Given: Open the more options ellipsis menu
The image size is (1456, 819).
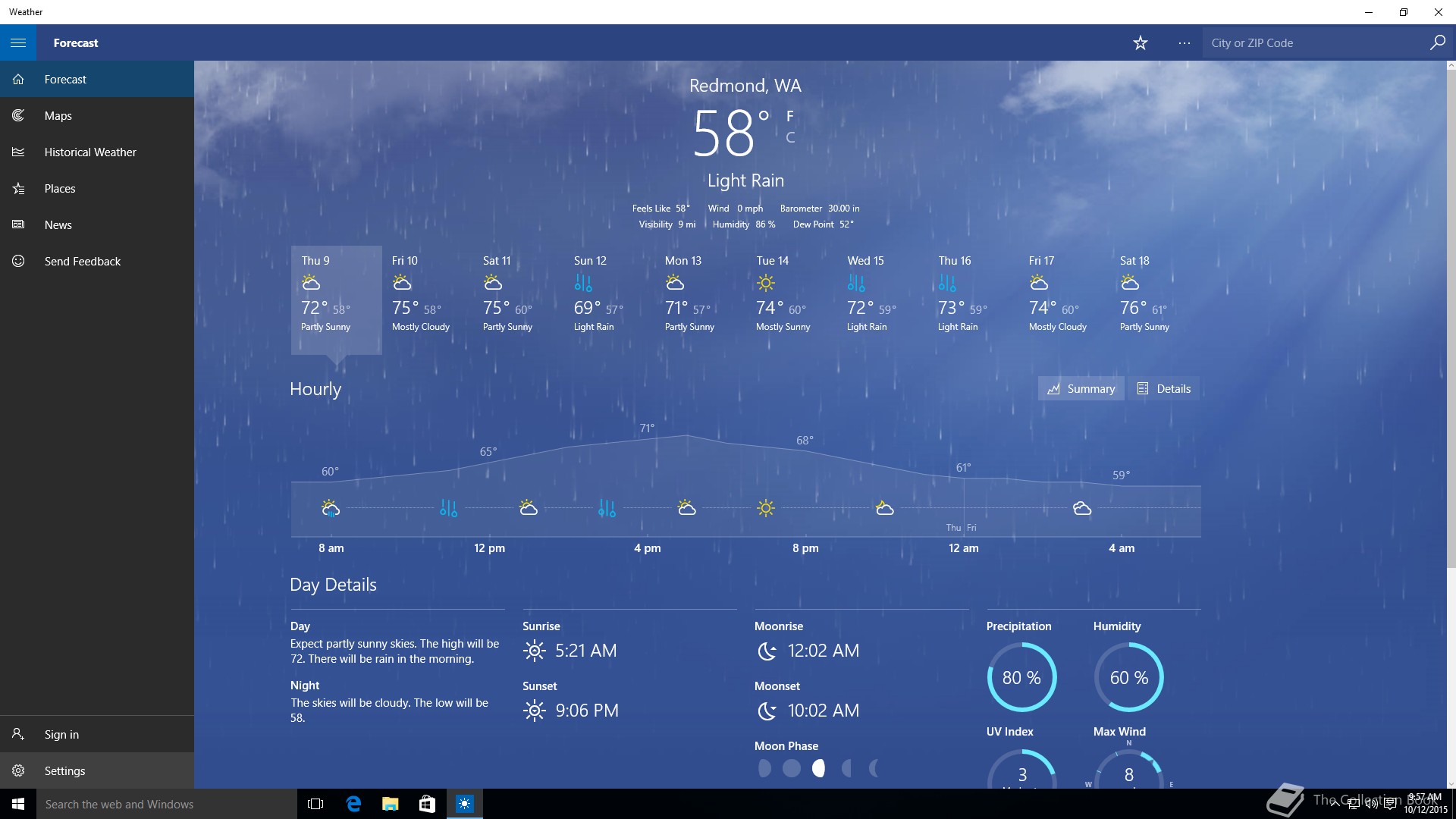Looking at the screenshot, I should pos(1184,43).
